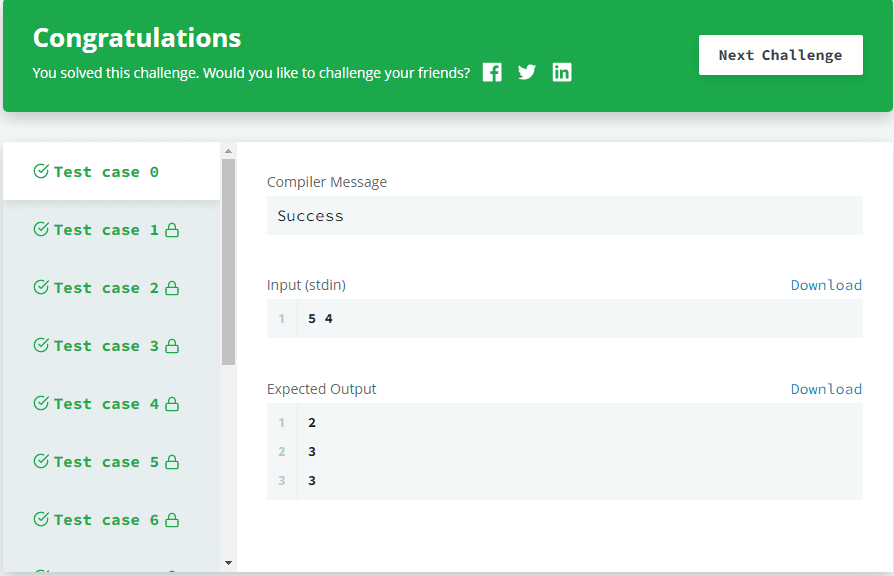Viewport: 894px width, 576px height.
Task: Click lock icon beside Test case 1
Action: click(x=172, y=230)
